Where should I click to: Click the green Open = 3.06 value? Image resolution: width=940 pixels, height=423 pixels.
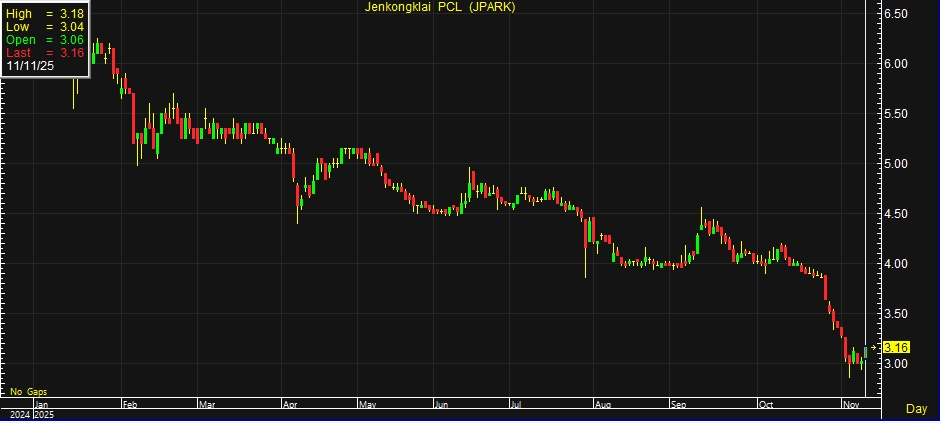(x=44, y=40)
